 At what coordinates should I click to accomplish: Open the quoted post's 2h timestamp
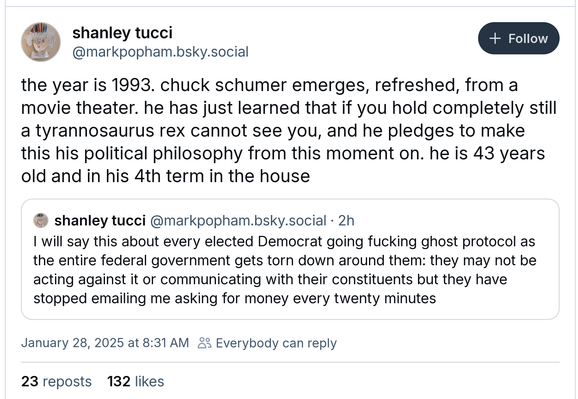click(x=346, y=221)
